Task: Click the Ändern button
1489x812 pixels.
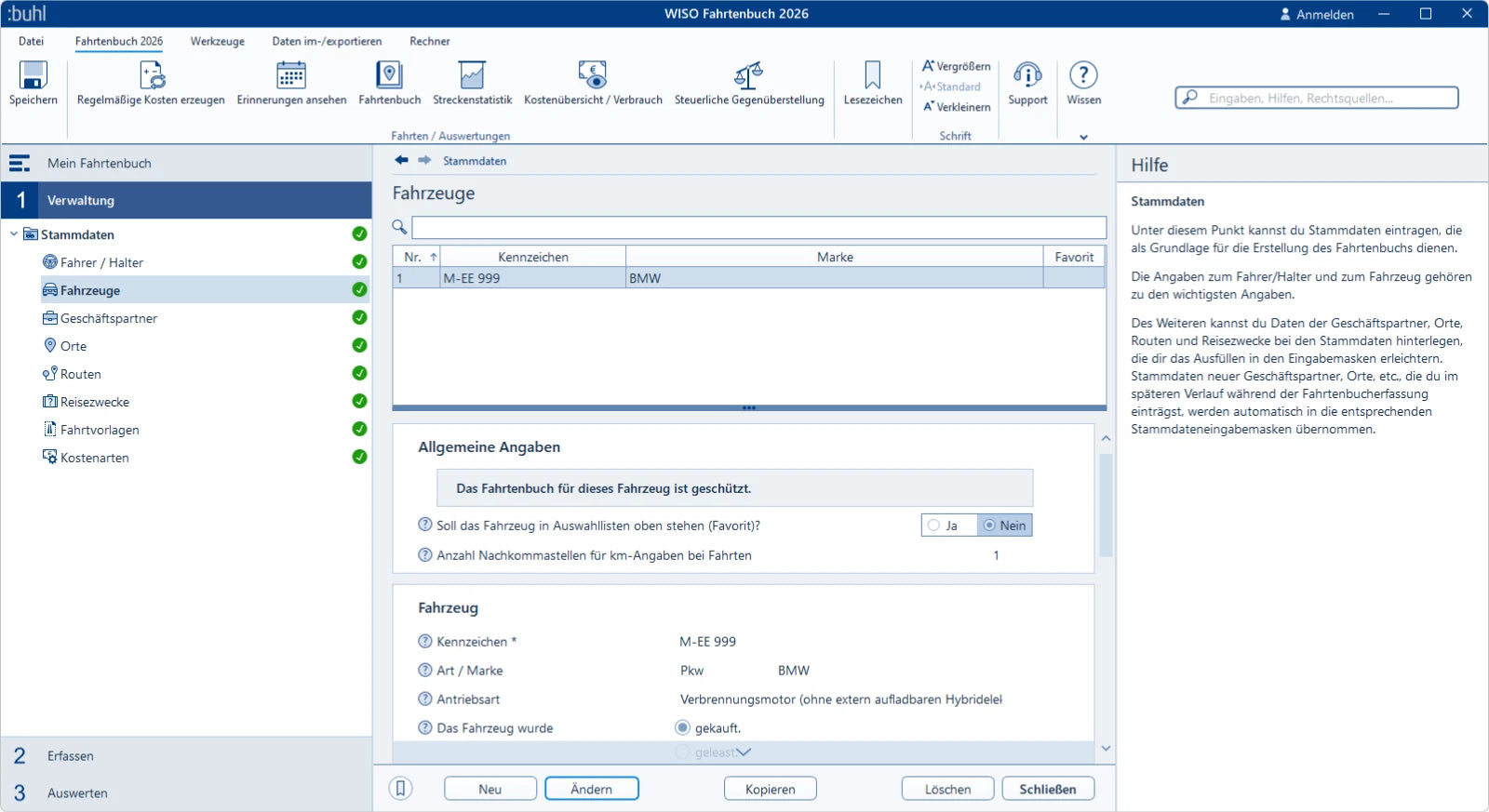Action: tap(592, 789)
